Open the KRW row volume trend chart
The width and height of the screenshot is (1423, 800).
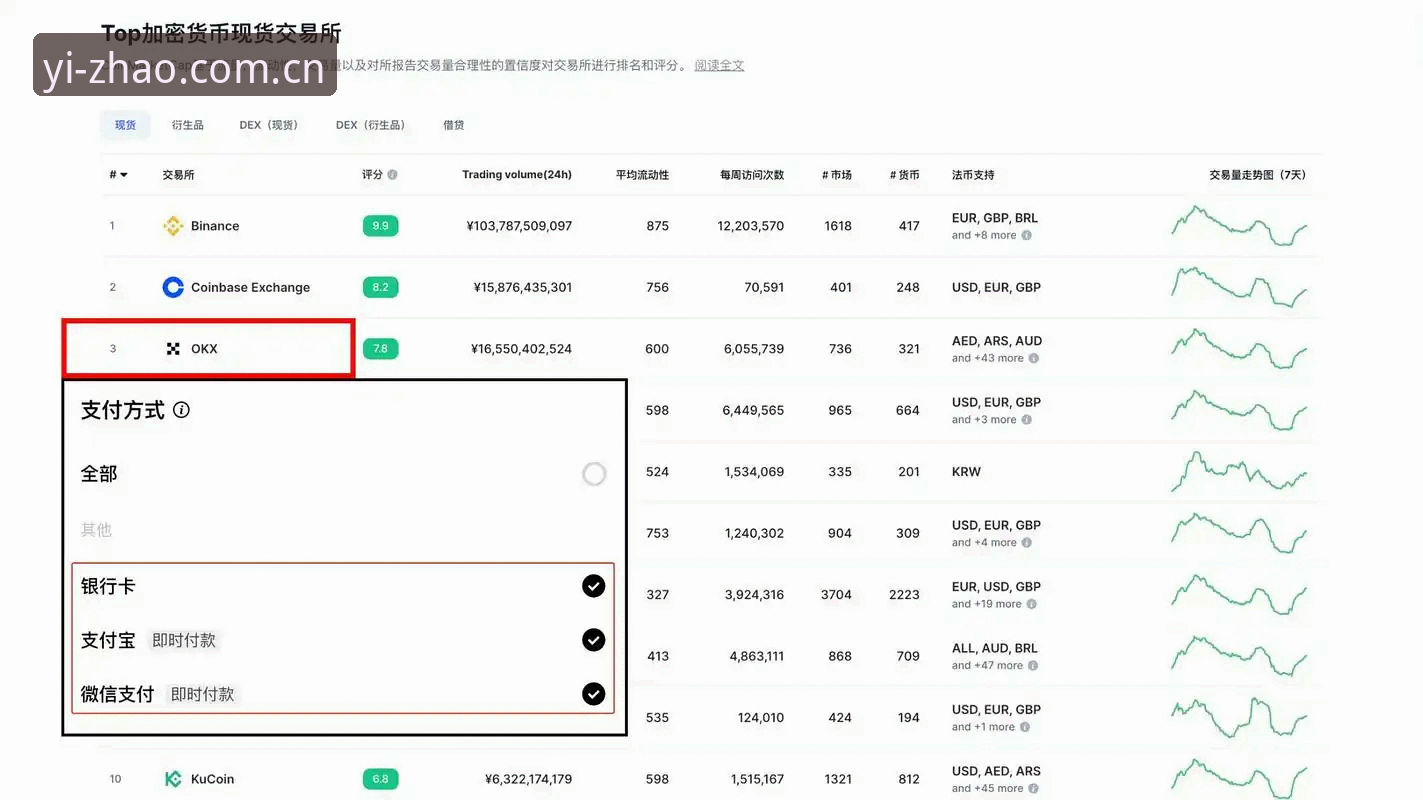coord(1239,472)
